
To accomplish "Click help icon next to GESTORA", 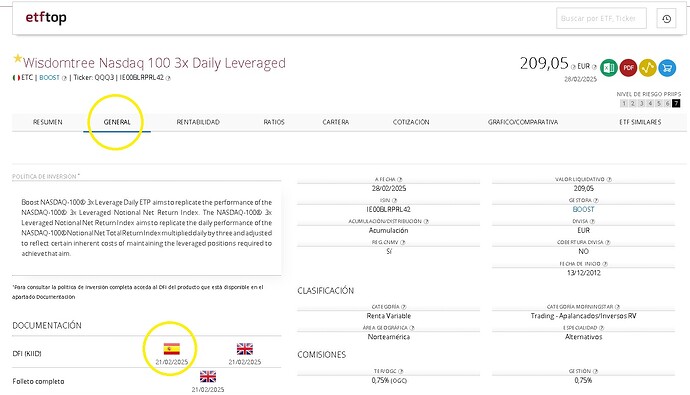I will 596,201.
